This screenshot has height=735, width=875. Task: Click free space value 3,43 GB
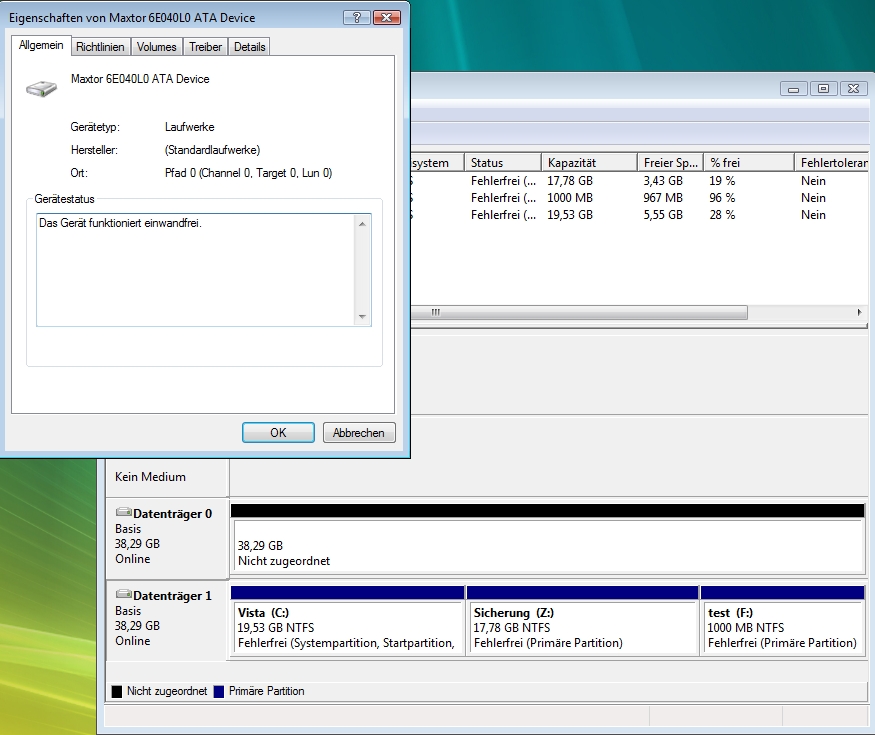coord(663,181)
